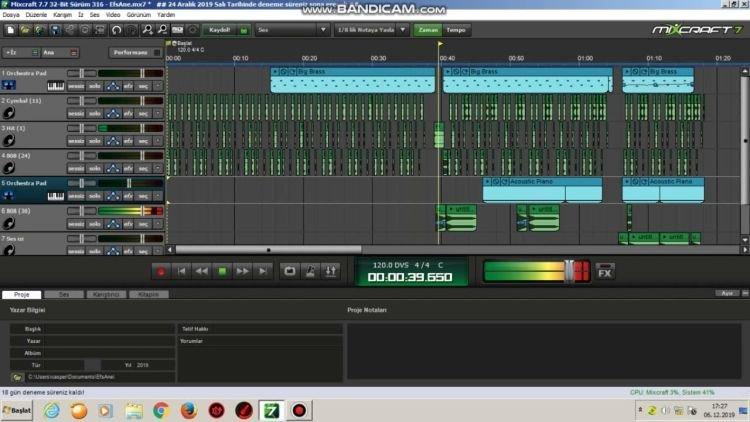Switch timeline to Zaman mode
Viewport: 750px width, 422px height.
click(x=428, y=30)
